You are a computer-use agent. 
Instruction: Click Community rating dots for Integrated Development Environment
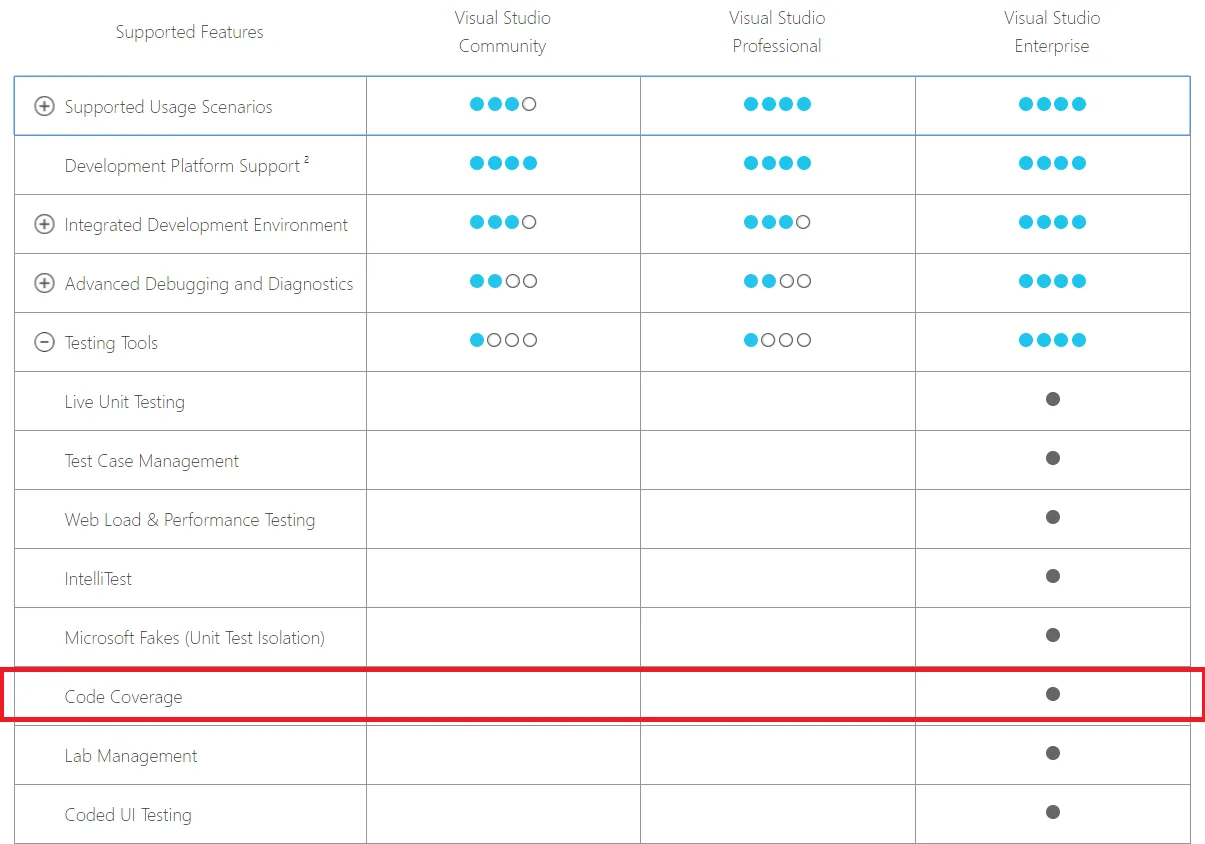503,222
